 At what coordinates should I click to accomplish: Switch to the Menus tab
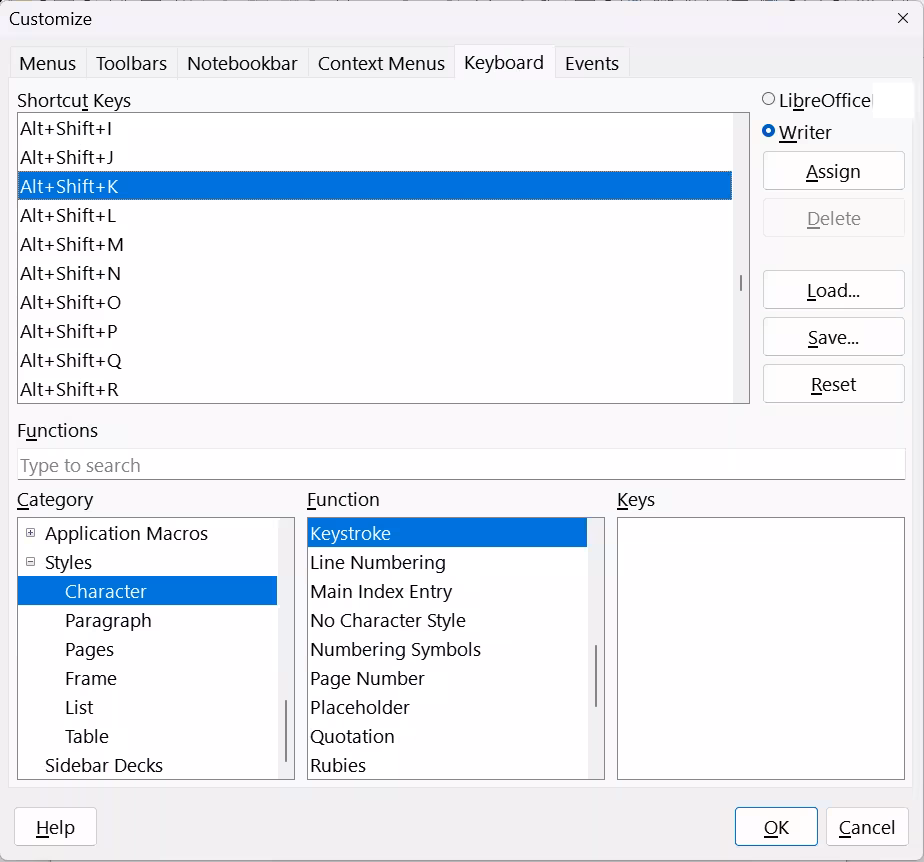coord(47,62)
